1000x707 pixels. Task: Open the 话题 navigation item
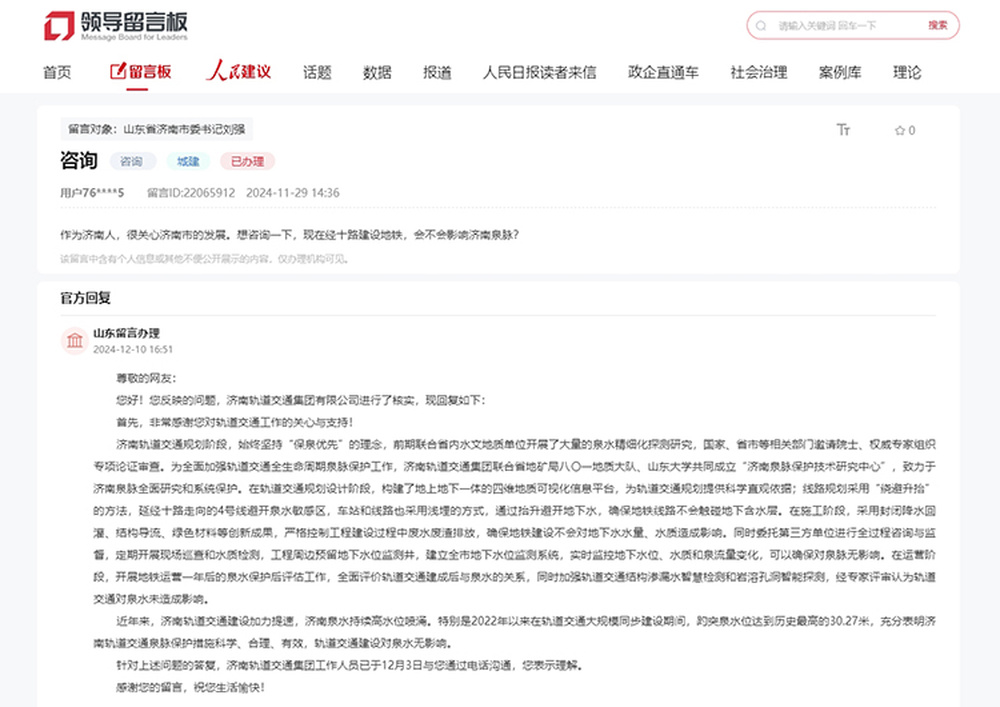[x=317, y=72]
